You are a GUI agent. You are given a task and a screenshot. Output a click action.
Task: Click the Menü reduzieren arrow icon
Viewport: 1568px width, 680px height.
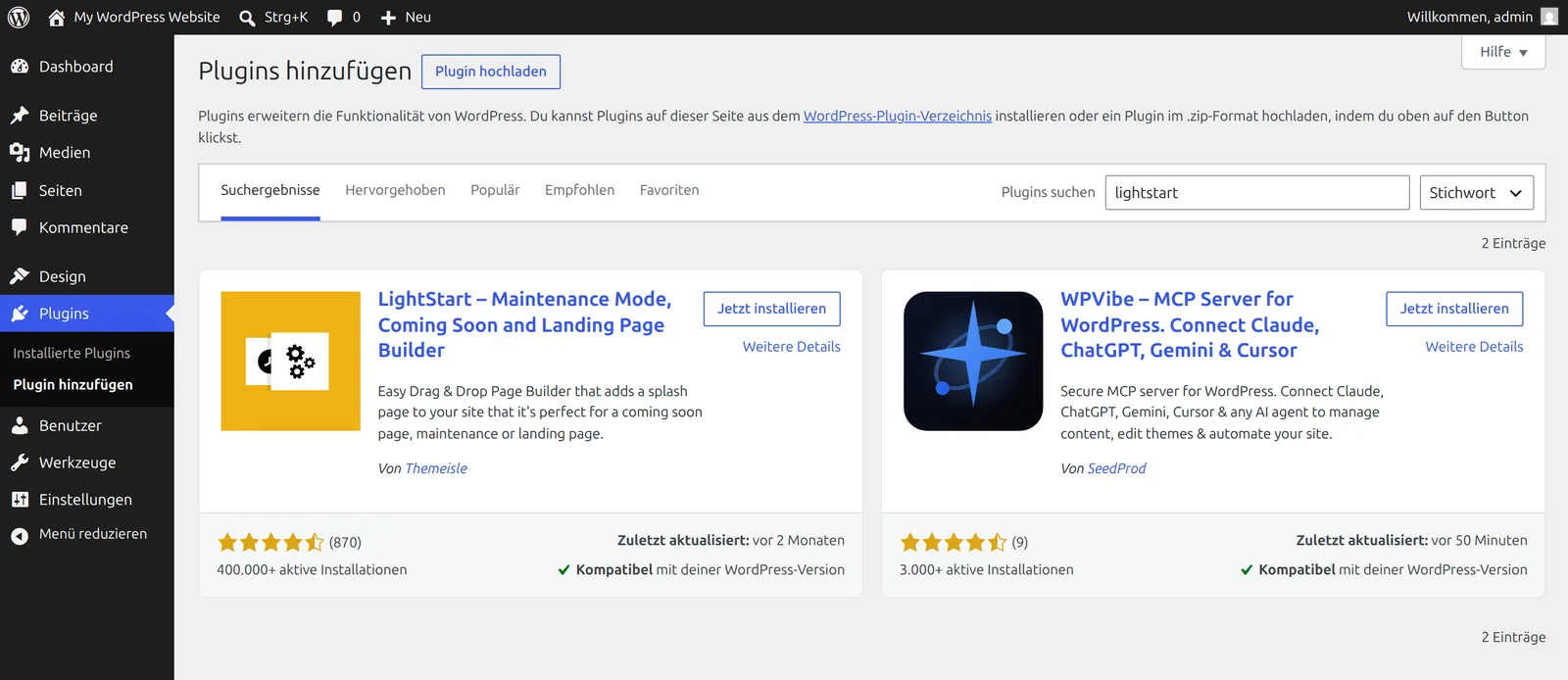pyautogui.click(x=20, y=535)
